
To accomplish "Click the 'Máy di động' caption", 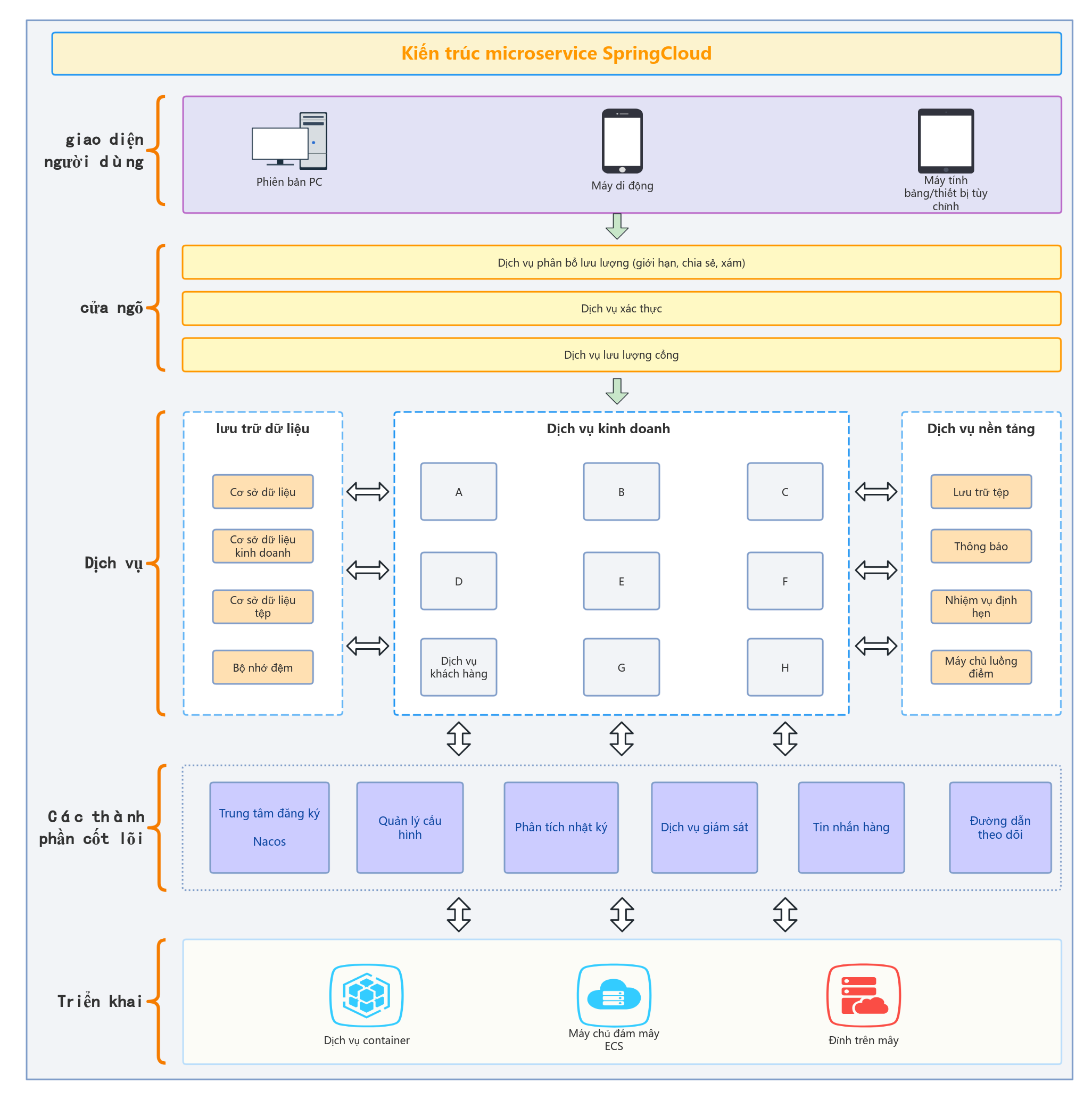I will coord(622,185).
